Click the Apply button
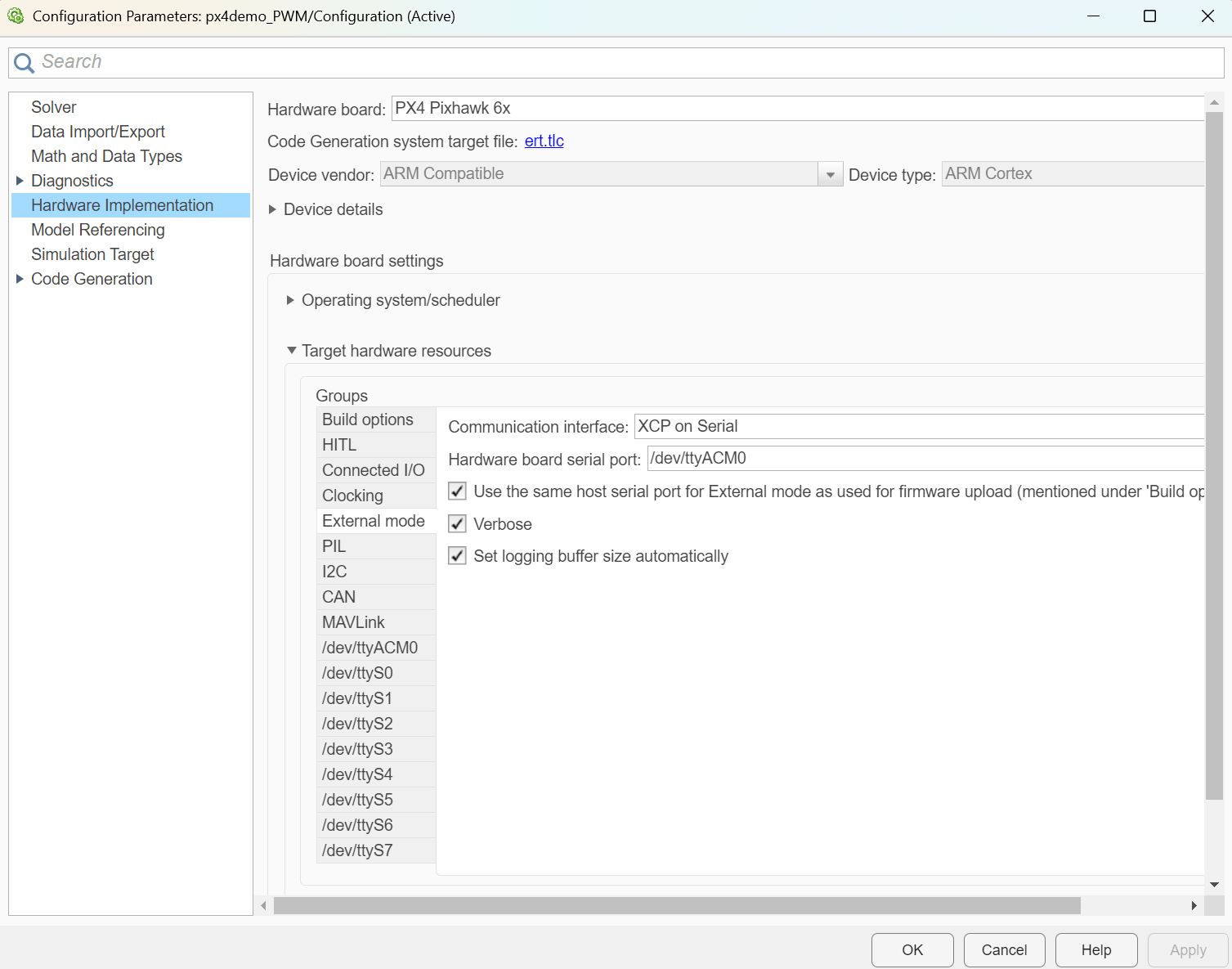The width and height of the screenshot is (1232, 969). point(1187,949)
